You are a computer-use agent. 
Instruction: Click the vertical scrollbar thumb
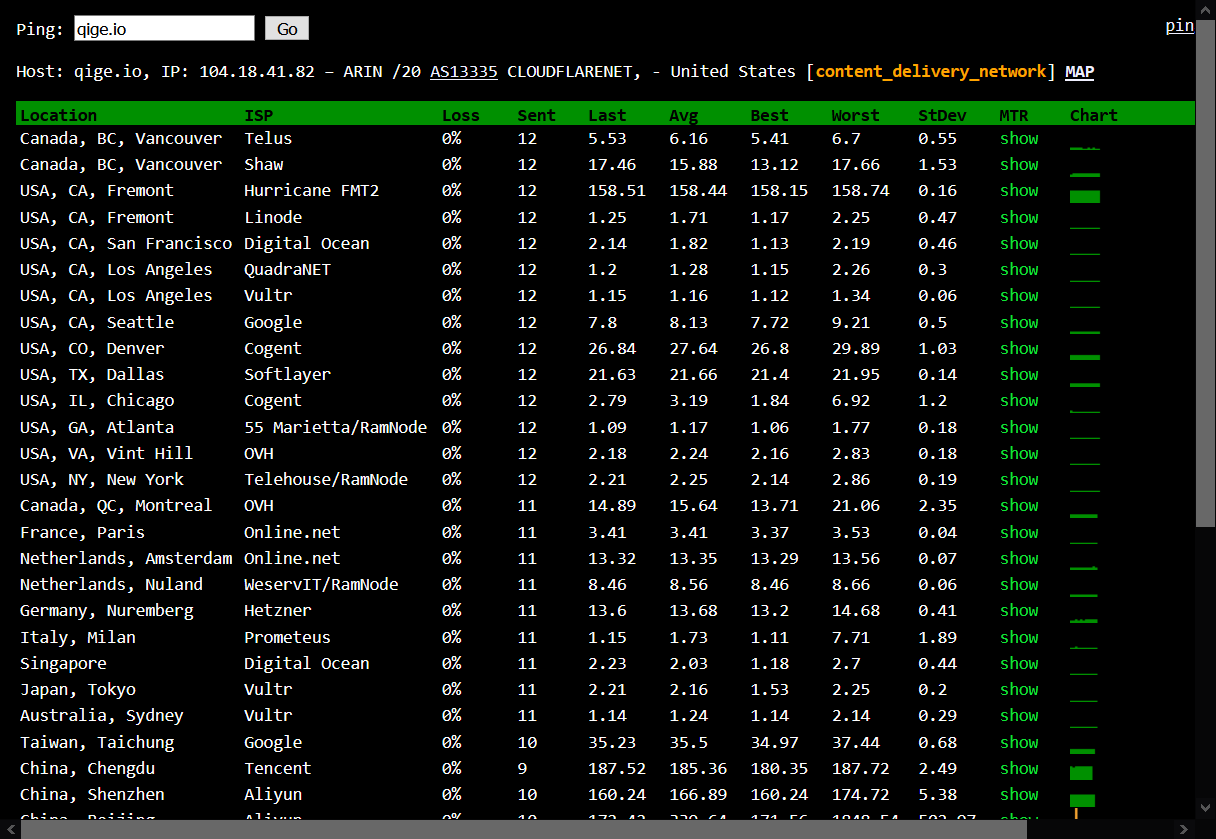[x=1205, y=272]
